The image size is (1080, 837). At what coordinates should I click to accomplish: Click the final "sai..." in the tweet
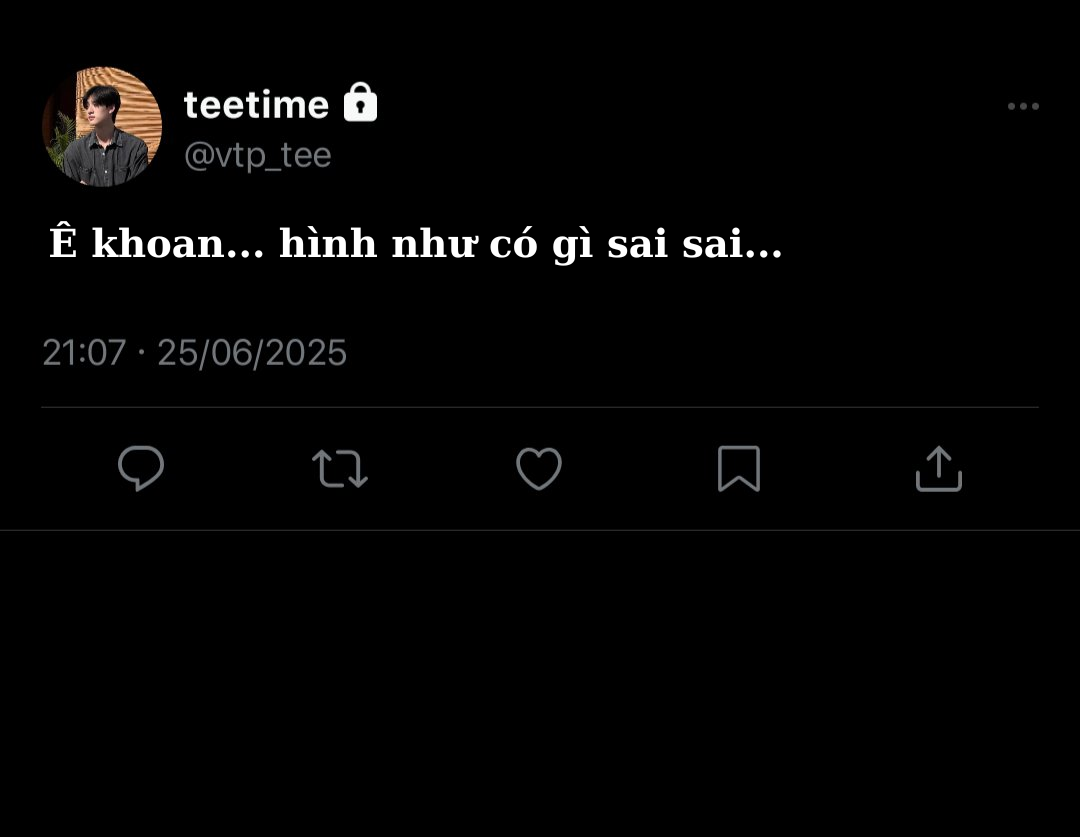pyautogui.click(x=732, y=244)
